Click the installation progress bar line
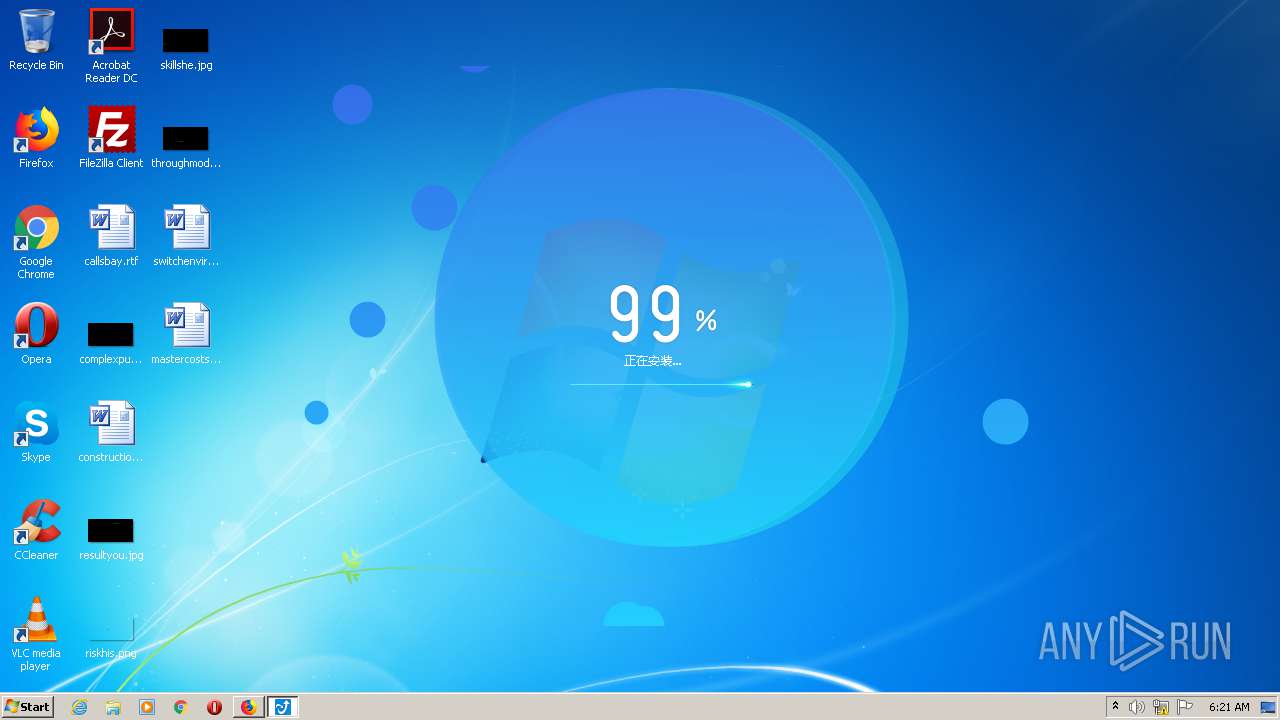 click(661, 384)
